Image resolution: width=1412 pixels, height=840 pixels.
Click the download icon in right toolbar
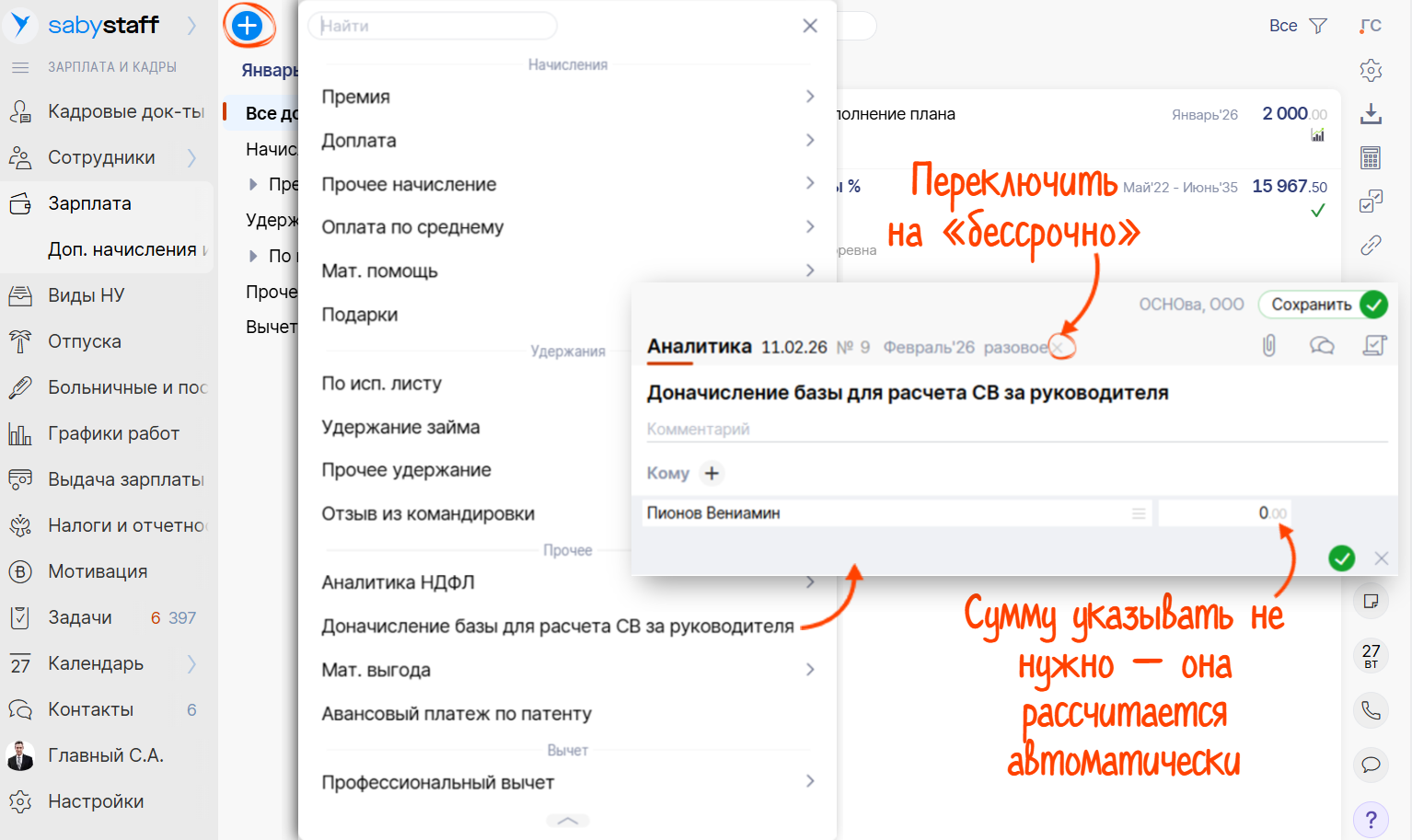pos(1371,114)
